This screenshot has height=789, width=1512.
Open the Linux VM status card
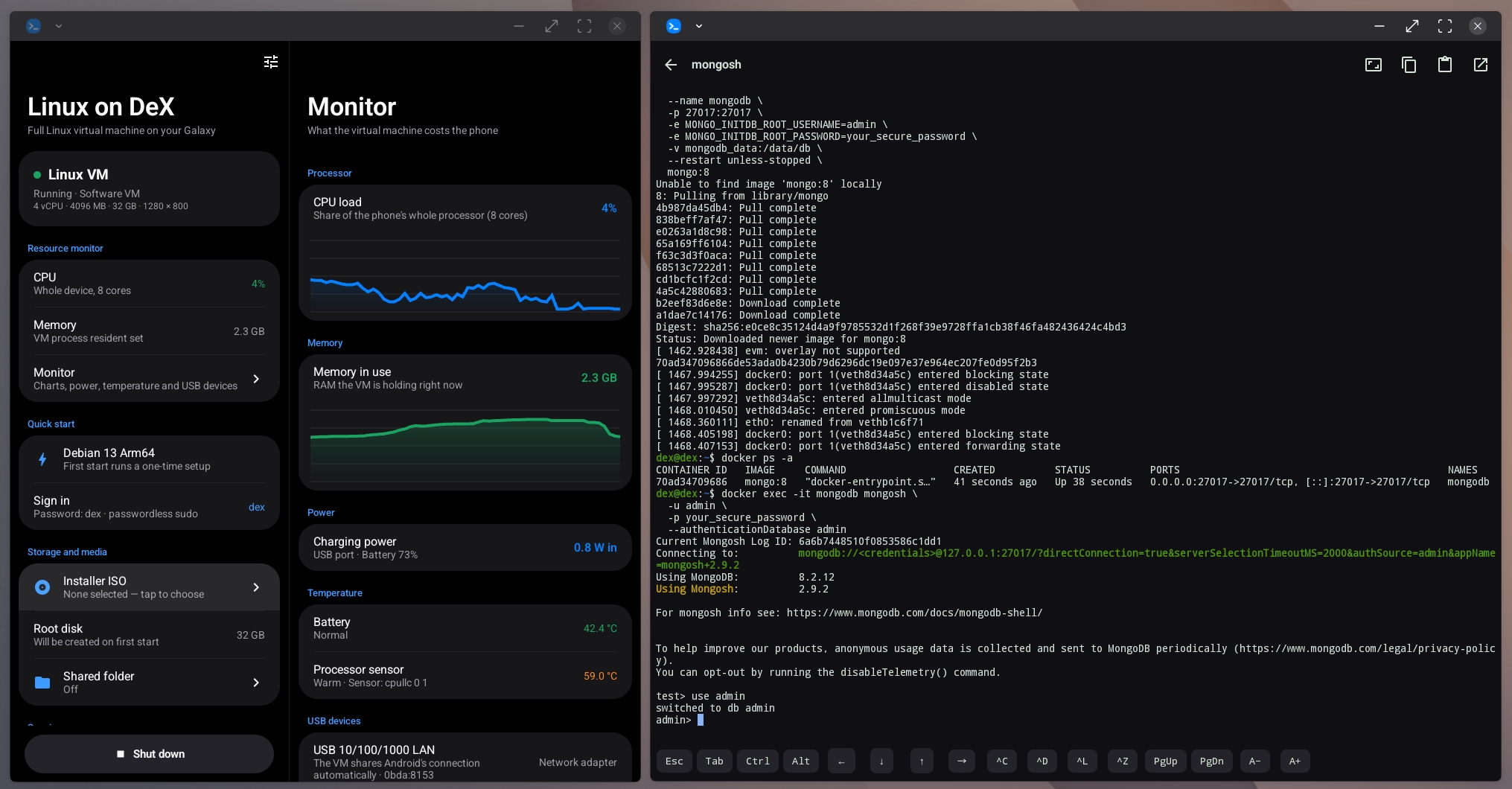[149, 189]
